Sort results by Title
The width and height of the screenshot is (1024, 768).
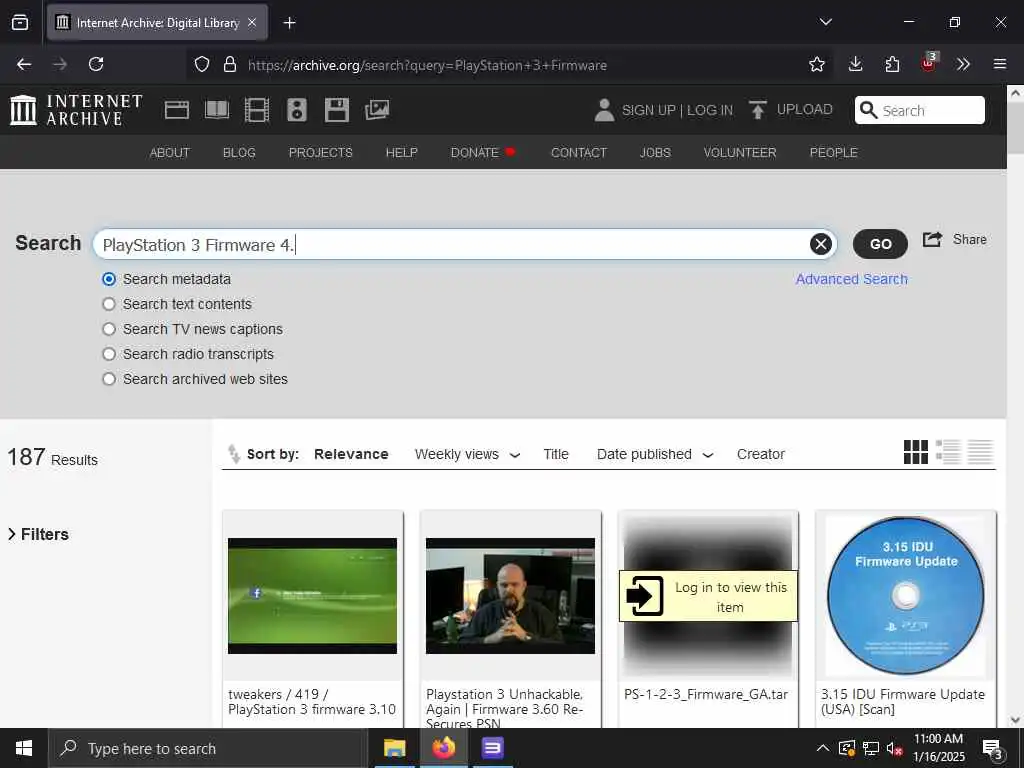[556, 454]
